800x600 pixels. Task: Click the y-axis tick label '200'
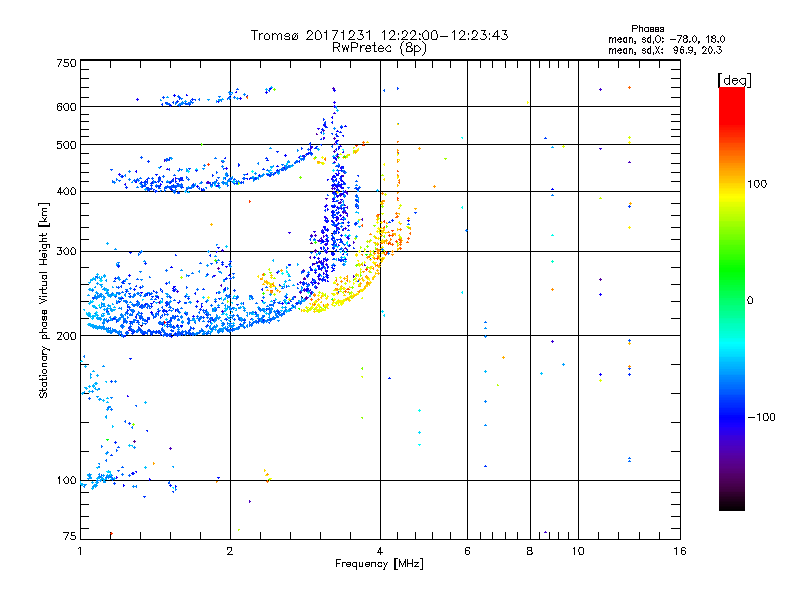(x=66, y=336)
